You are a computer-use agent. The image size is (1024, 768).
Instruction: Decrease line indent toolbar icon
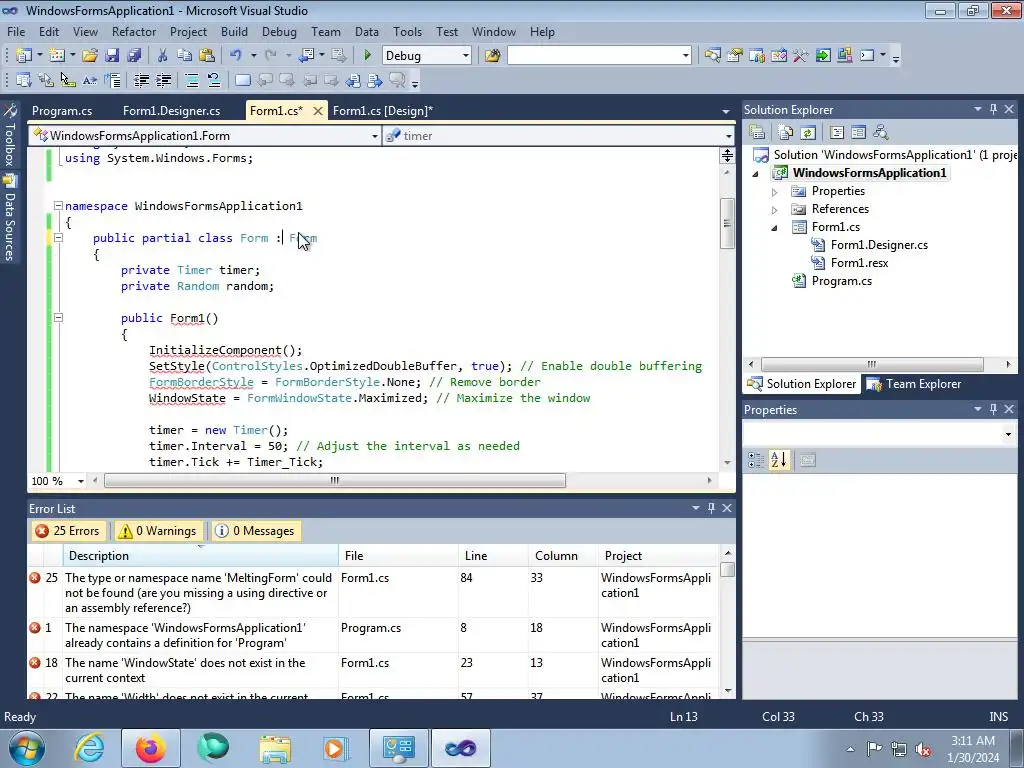pos(141,80)
